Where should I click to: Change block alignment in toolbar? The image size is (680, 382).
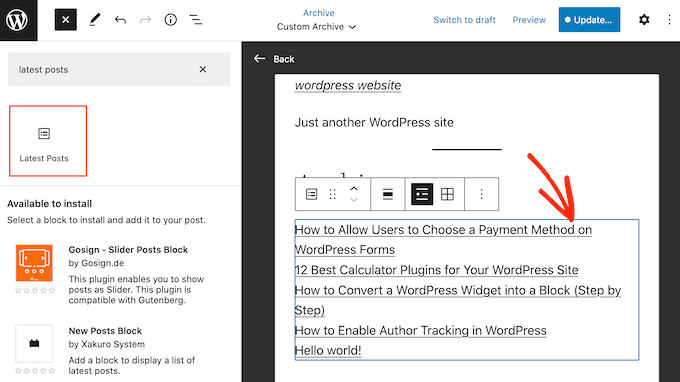[388, 194]
